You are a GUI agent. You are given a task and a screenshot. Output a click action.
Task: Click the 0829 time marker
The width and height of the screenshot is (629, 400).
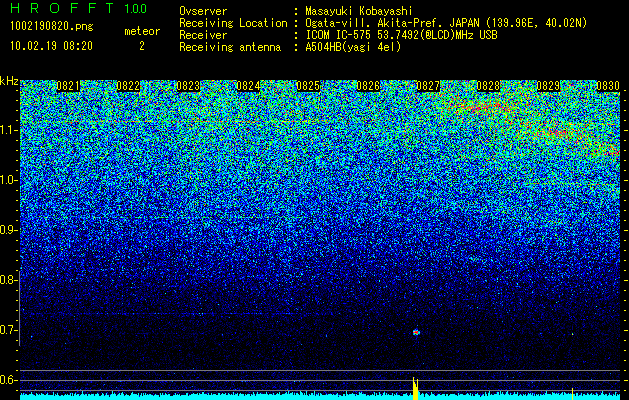[548, 86]
